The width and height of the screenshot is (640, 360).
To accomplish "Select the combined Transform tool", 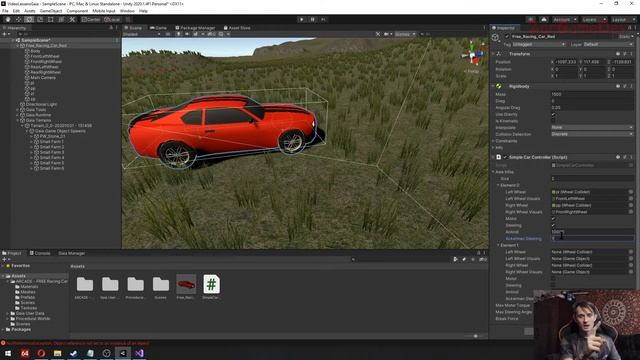I will pyautogui.click(x=61, y=19).
